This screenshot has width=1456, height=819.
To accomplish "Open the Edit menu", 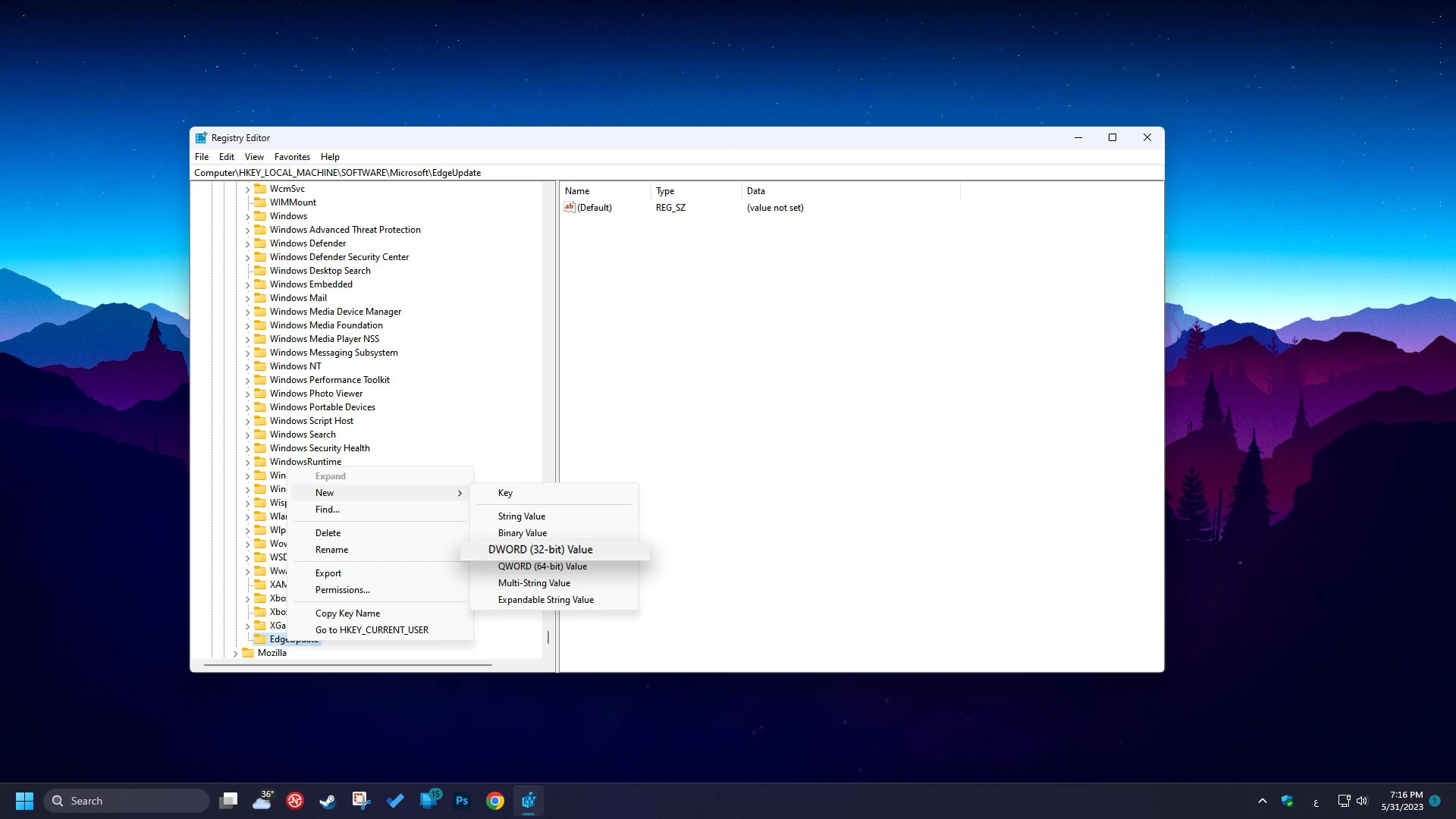I will 227,157.
